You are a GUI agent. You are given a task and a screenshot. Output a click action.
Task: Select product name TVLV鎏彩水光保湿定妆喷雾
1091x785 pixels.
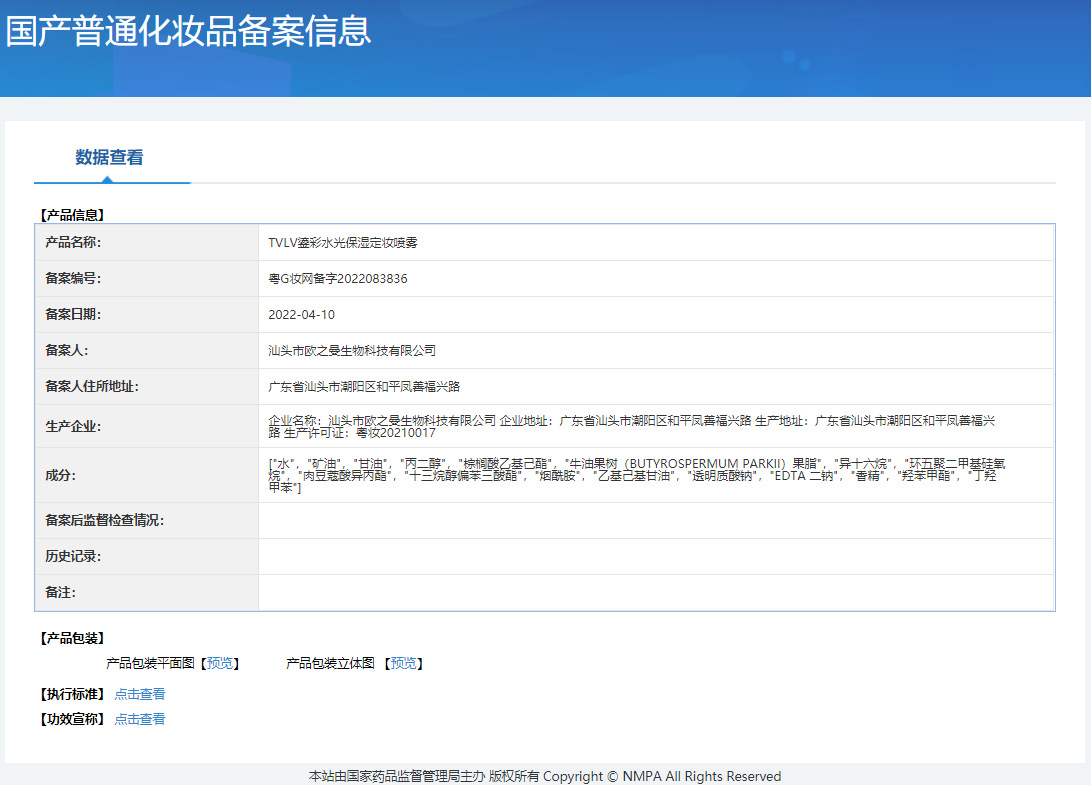[343, 242]
